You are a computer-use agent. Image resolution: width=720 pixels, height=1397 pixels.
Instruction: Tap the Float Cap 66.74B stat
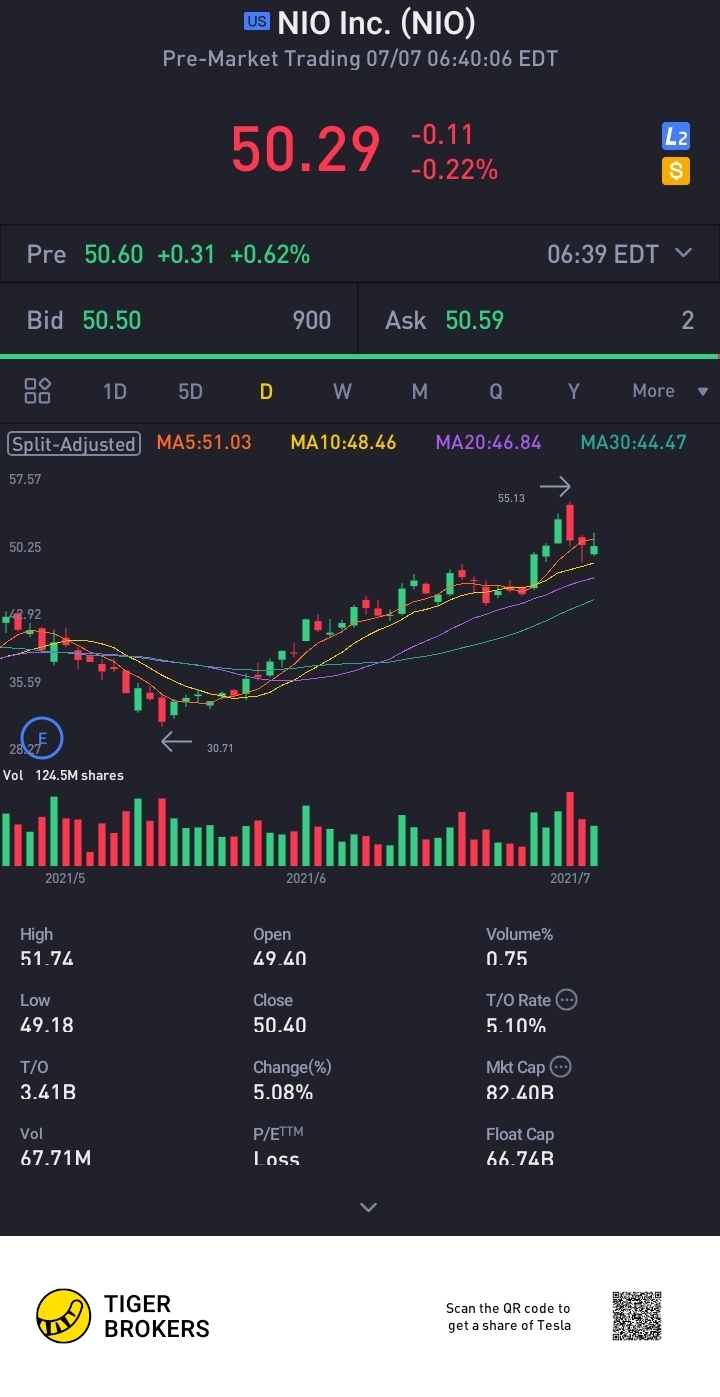pos(520,1146)
